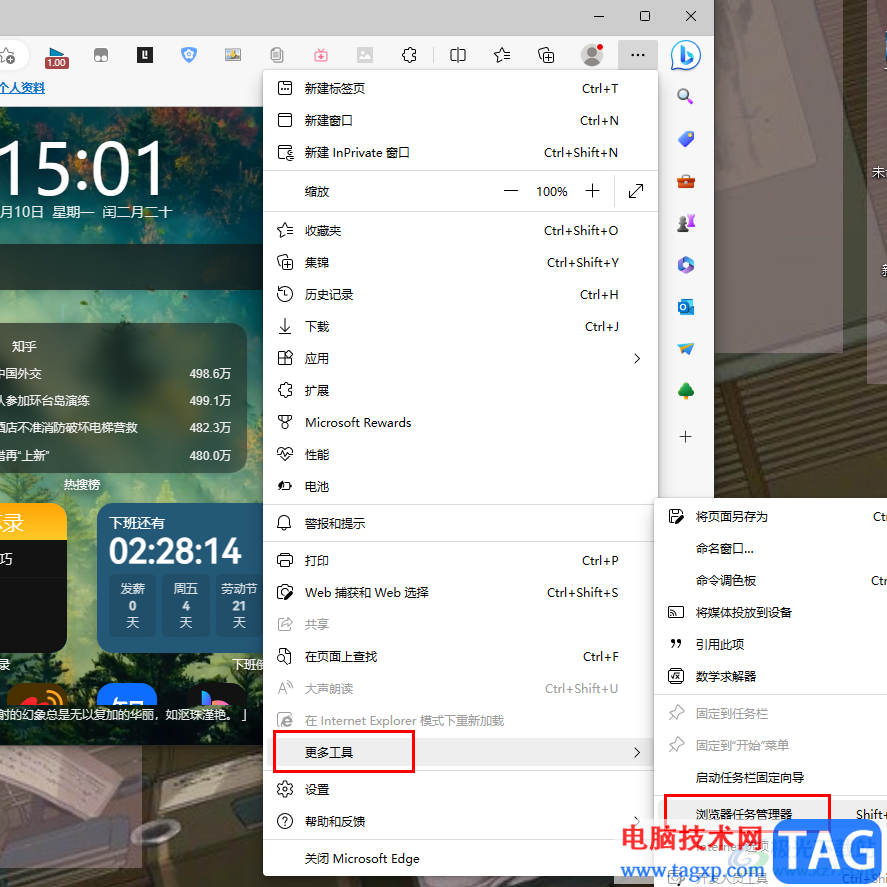Choose 启动任务栏固定向导
Image resolution: width=887 pixels, height=887 pixels.
(x=772, y=777)
